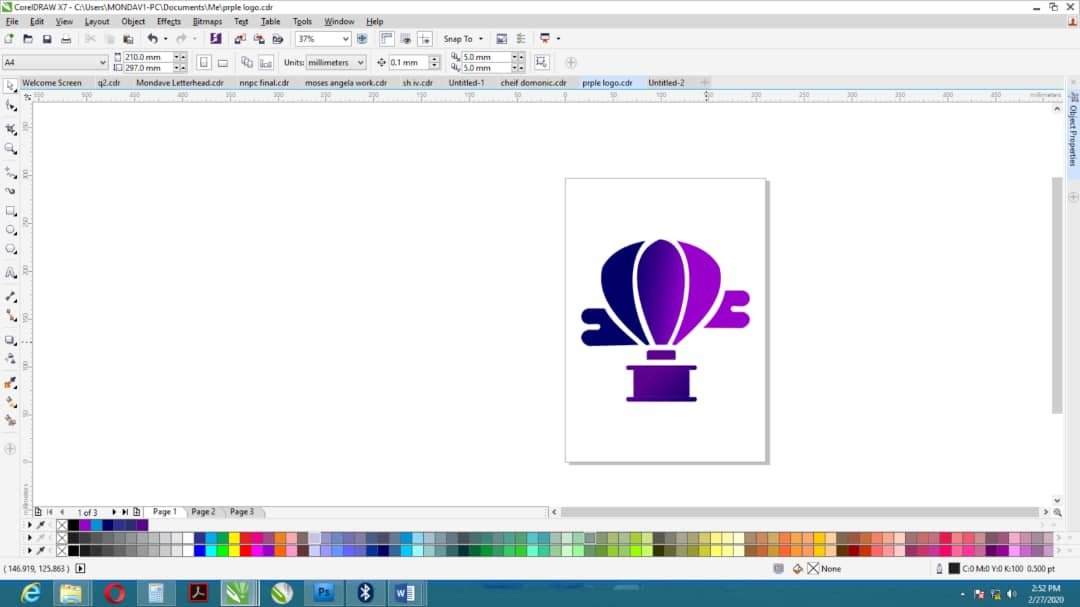Click the Publish to PDF icon
Viewport: 1080px width, 607px height.
point(278,39)
